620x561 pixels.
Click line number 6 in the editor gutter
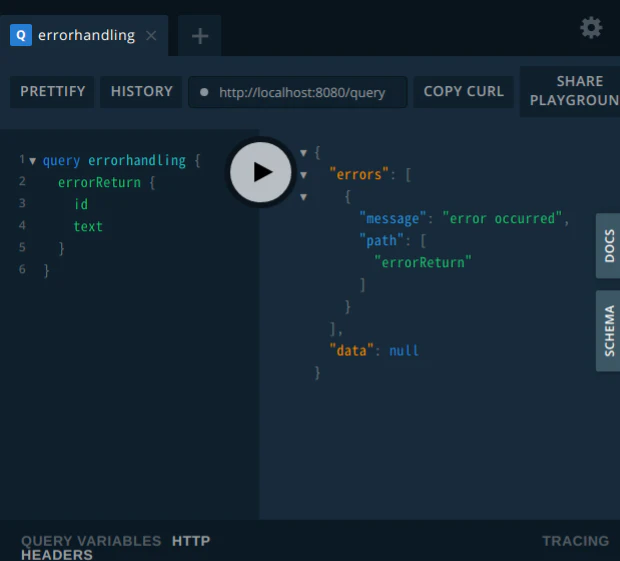point(22,269)
